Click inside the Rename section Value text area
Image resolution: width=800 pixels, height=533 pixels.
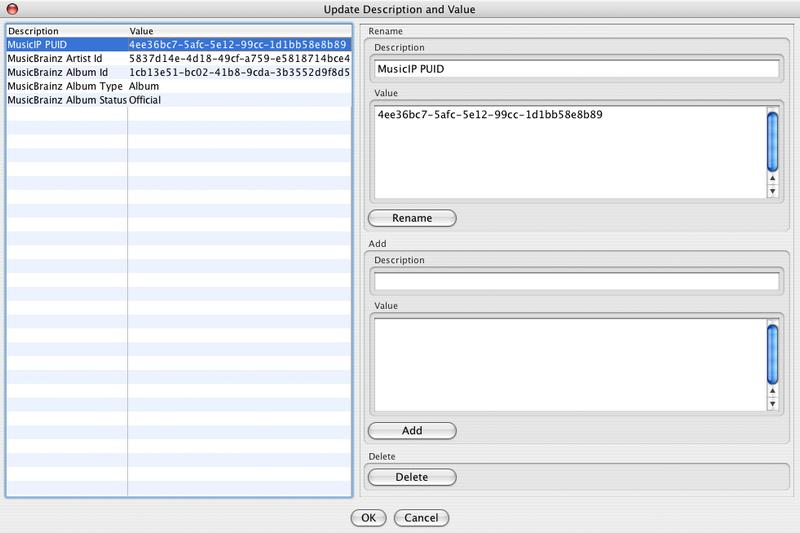tap(570, 152)
